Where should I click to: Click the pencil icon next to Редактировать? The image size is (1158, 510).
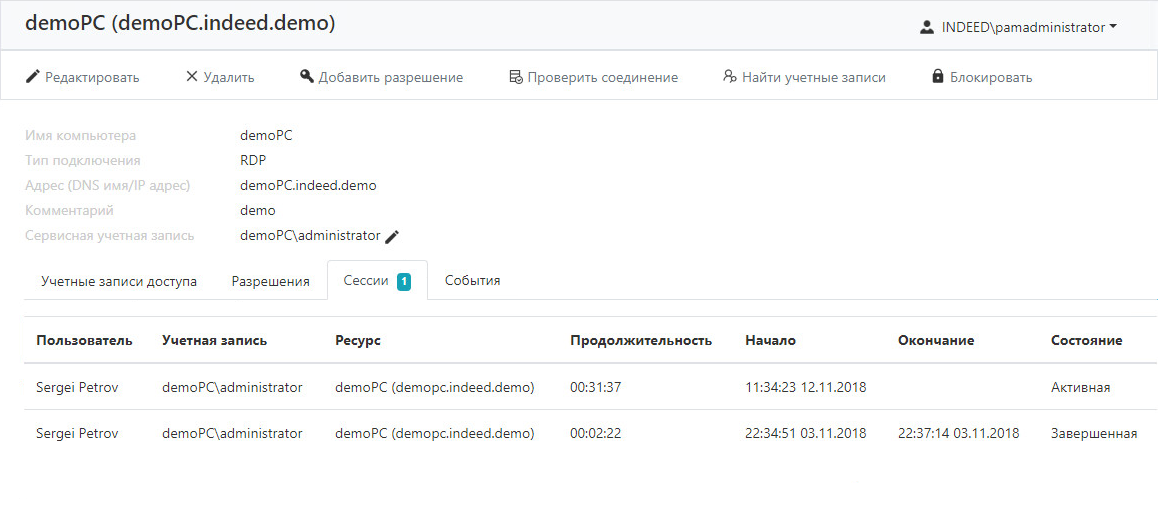(x=32, y=77)
